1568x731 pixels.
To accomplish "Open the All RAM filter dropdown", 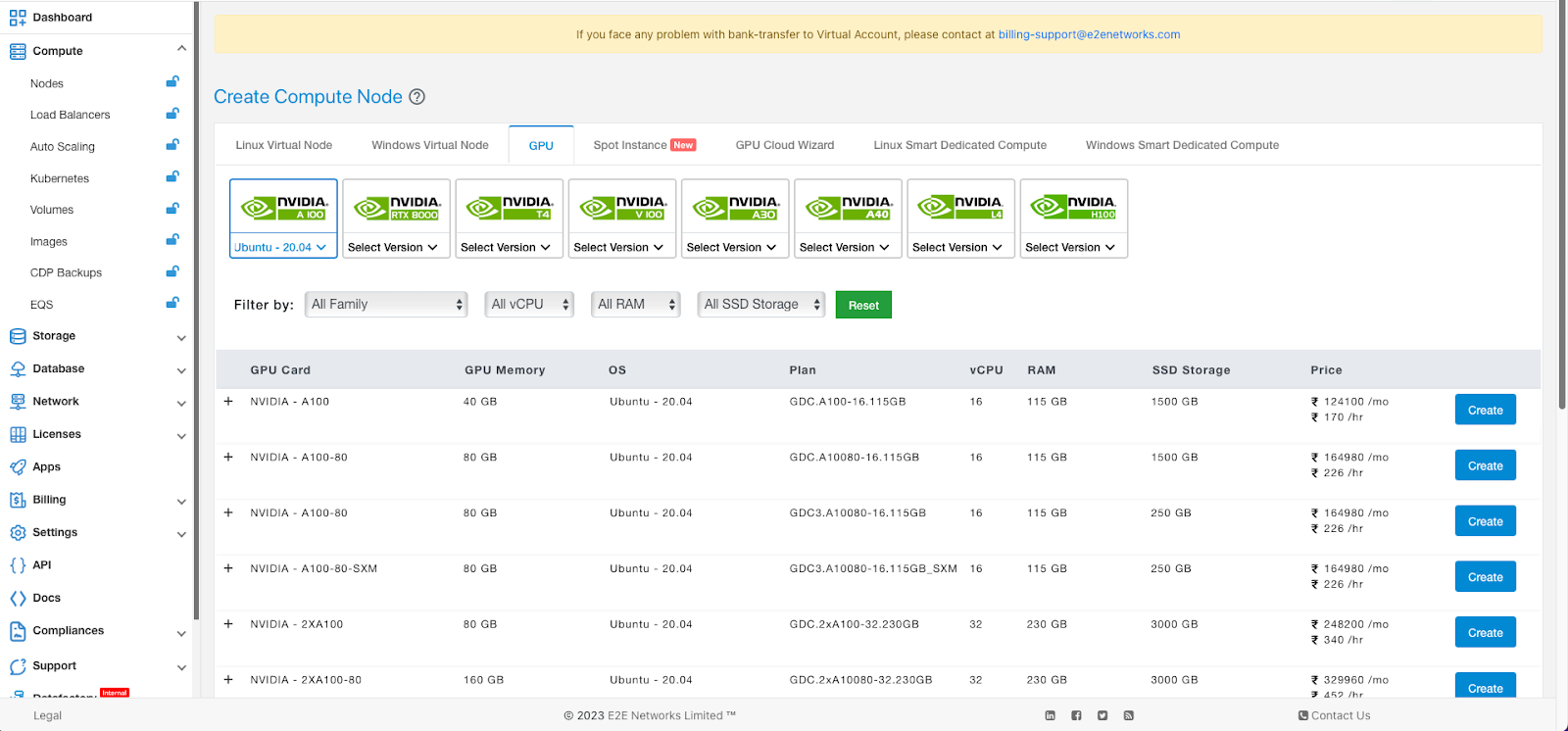I will pos(636,305).
